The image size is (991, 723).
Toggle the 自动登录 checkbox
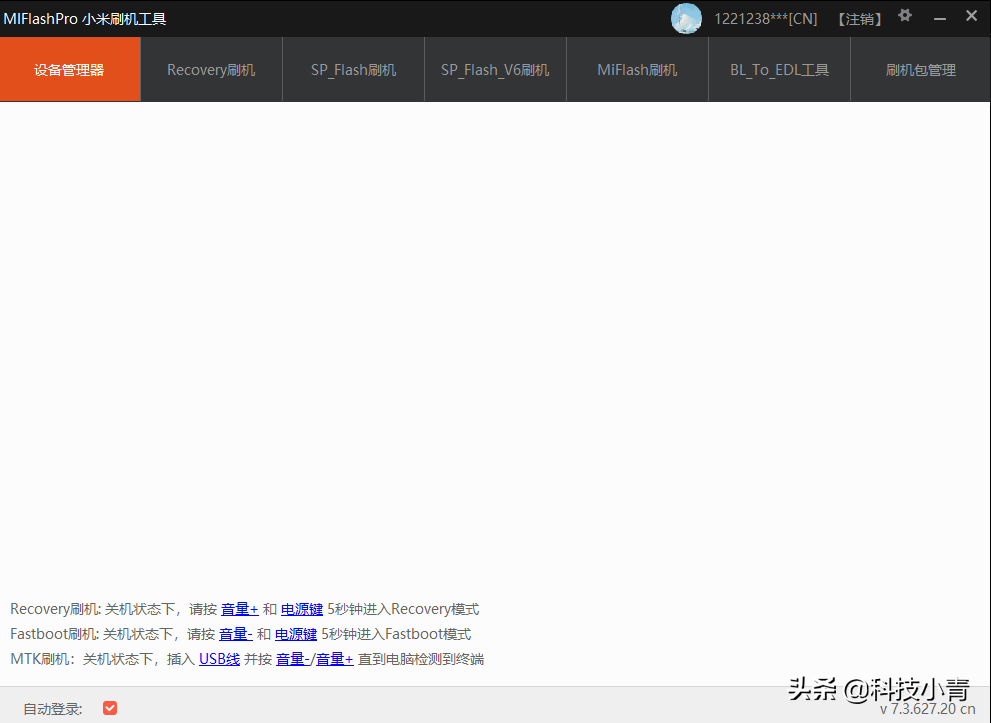point(110,707)
